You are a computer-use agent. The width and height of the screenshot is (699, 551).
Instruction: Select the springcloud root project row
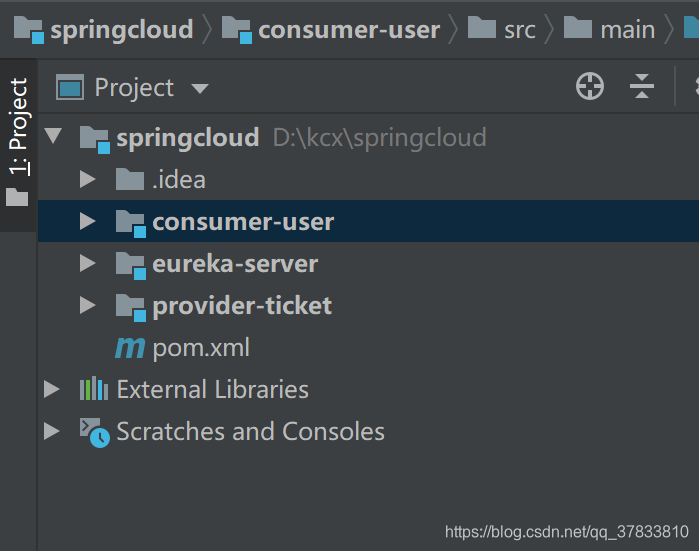click(x=368, y=137)
